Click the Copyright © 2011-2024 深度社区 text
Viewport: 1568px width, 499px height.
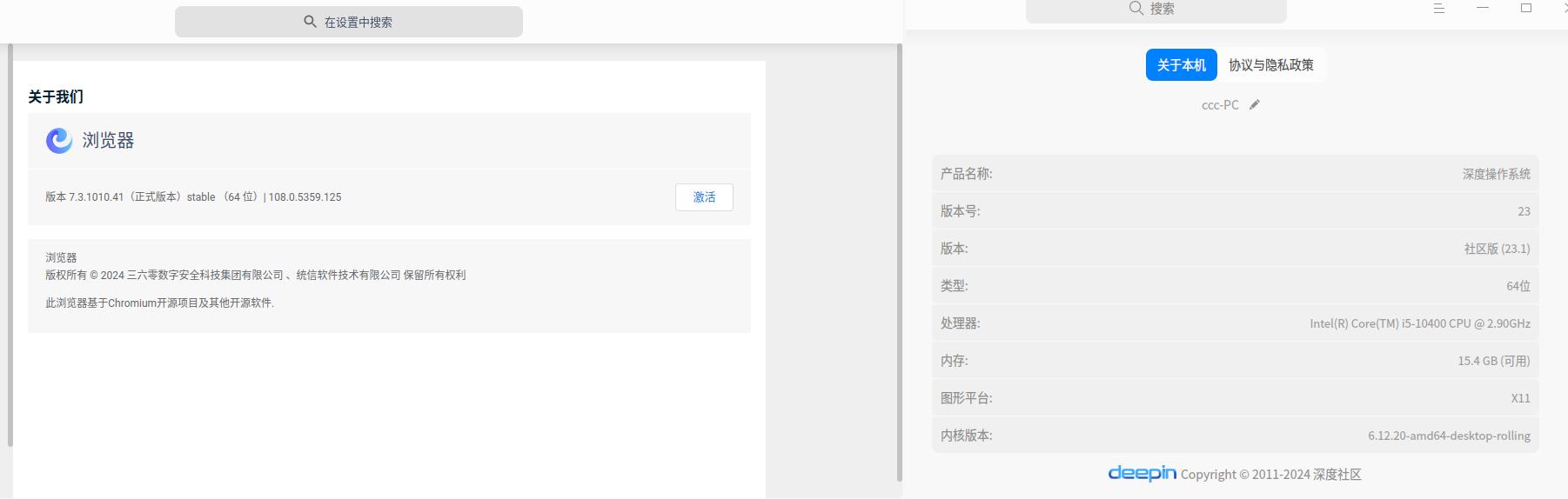[1270, 475]
